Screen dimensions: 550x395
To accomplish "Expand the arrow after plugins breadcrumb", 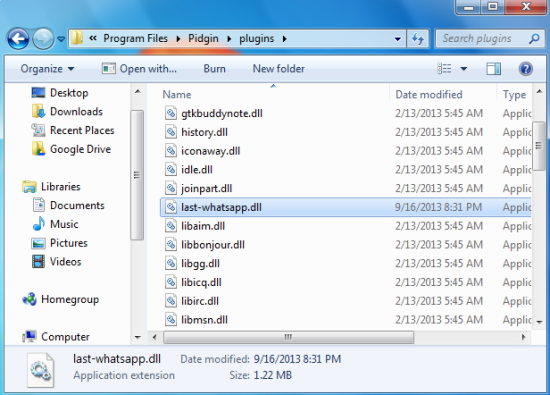I will pos(284,39).
